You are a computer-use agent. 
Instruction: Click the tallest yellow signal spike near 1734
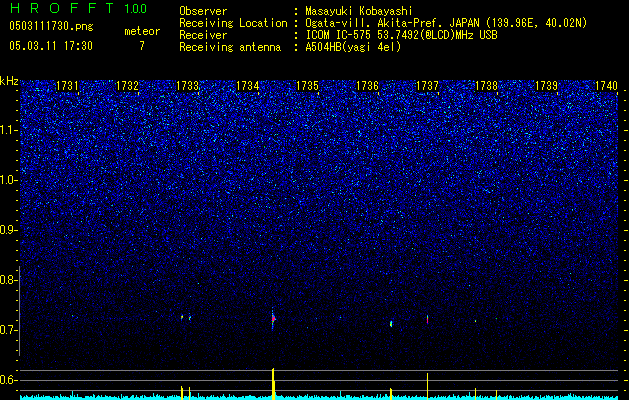(273, 383)
